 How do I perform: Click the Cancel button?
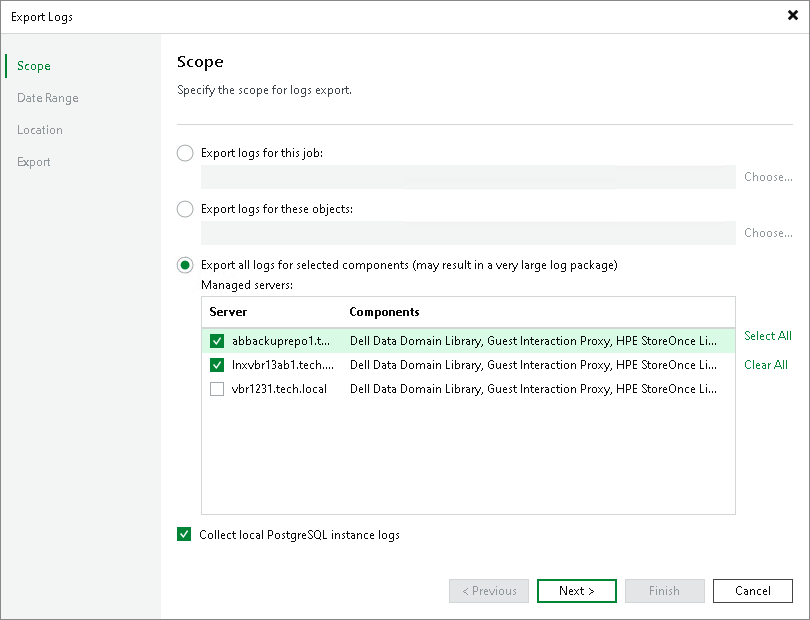(x=753, y=591)
